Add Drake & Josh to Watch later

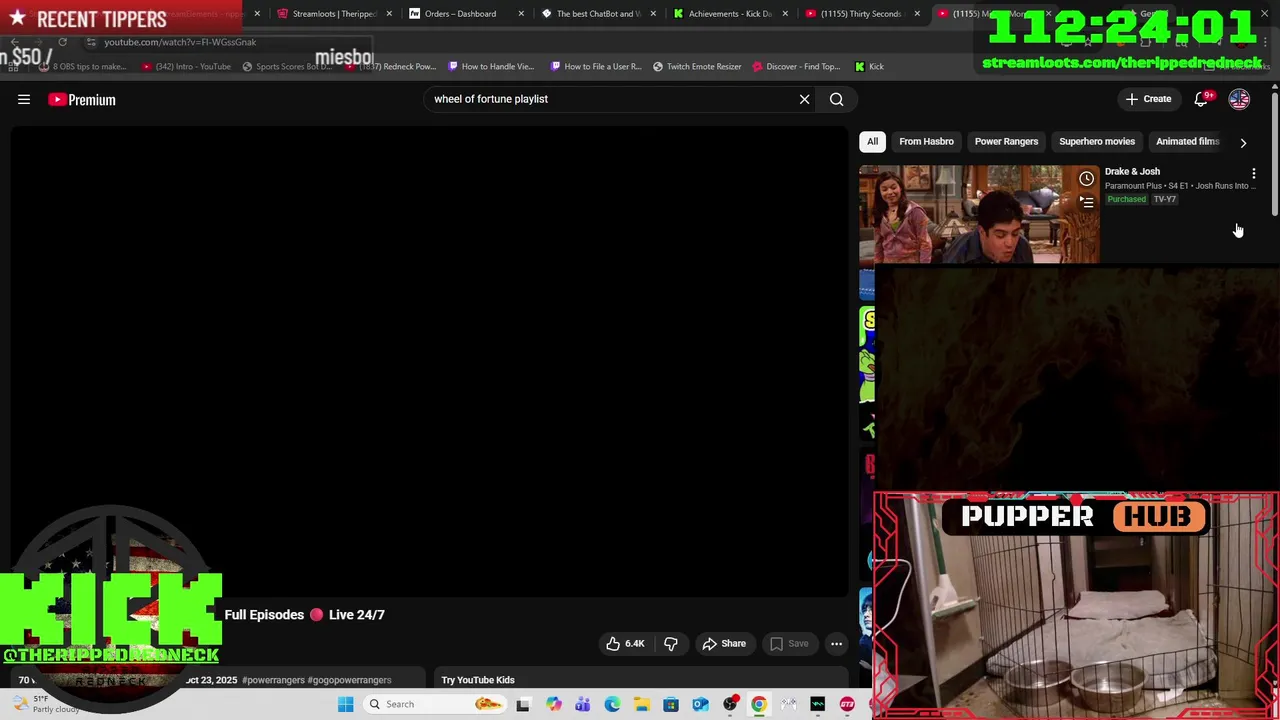click(x=1086, y=179)
